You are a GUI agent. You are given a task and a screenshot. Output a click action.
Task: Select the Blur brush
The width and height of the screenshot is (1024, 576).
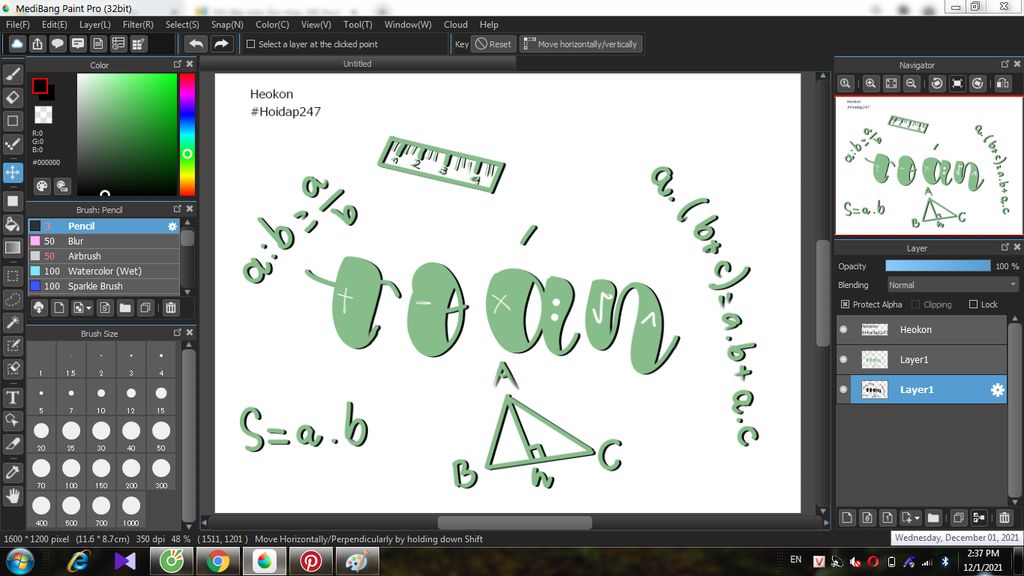[104, 241]
